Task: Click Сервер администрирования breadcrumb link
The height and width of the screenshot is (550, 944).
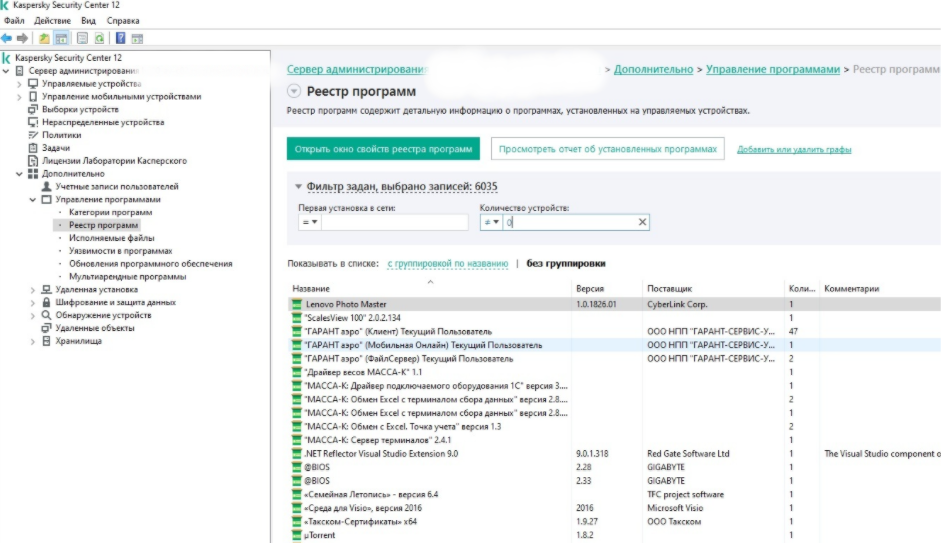Action: pyautogui.click(x=357, y=69)
